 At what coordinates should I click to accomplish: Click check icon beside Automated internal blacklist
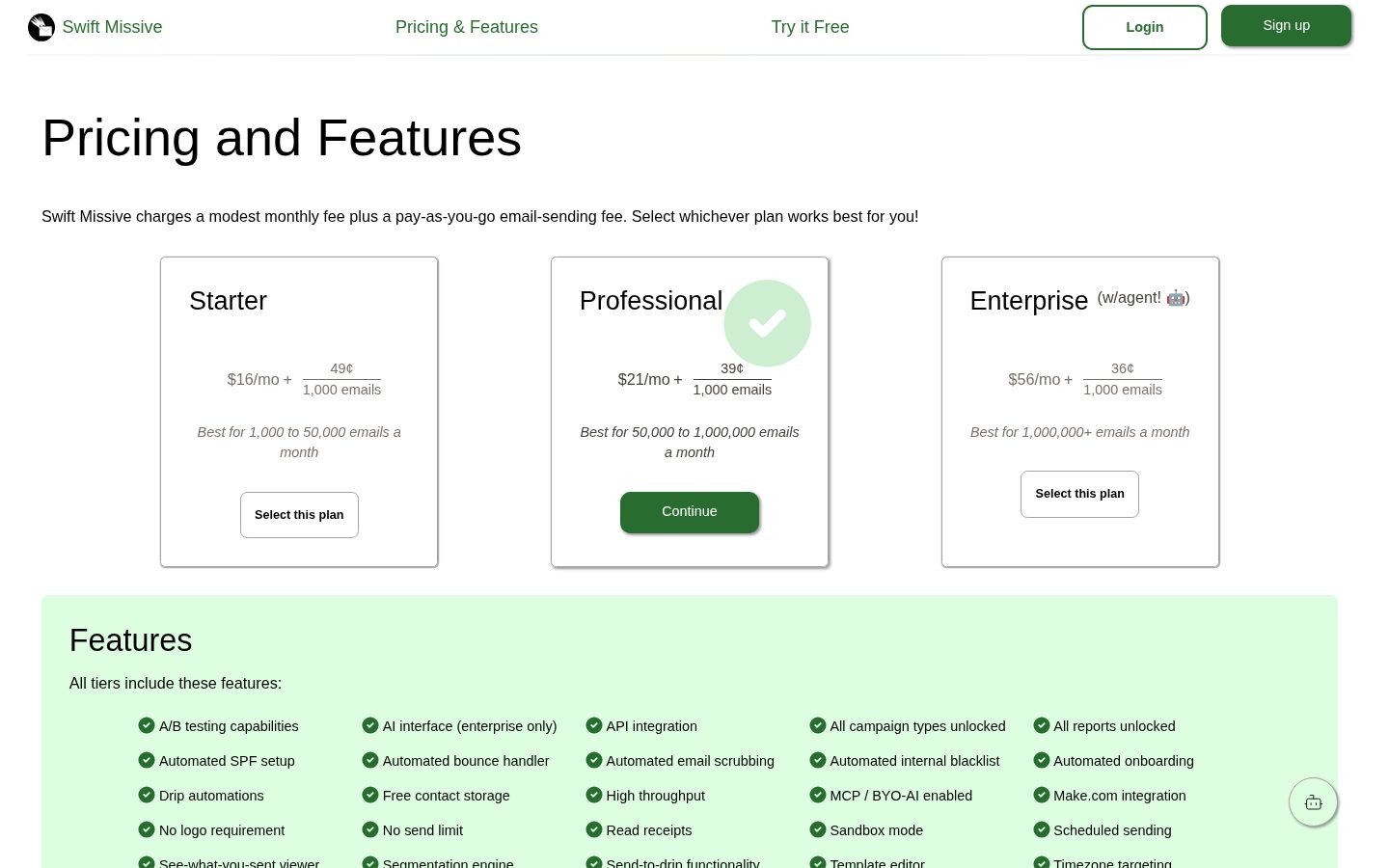[x=818, y=760]
